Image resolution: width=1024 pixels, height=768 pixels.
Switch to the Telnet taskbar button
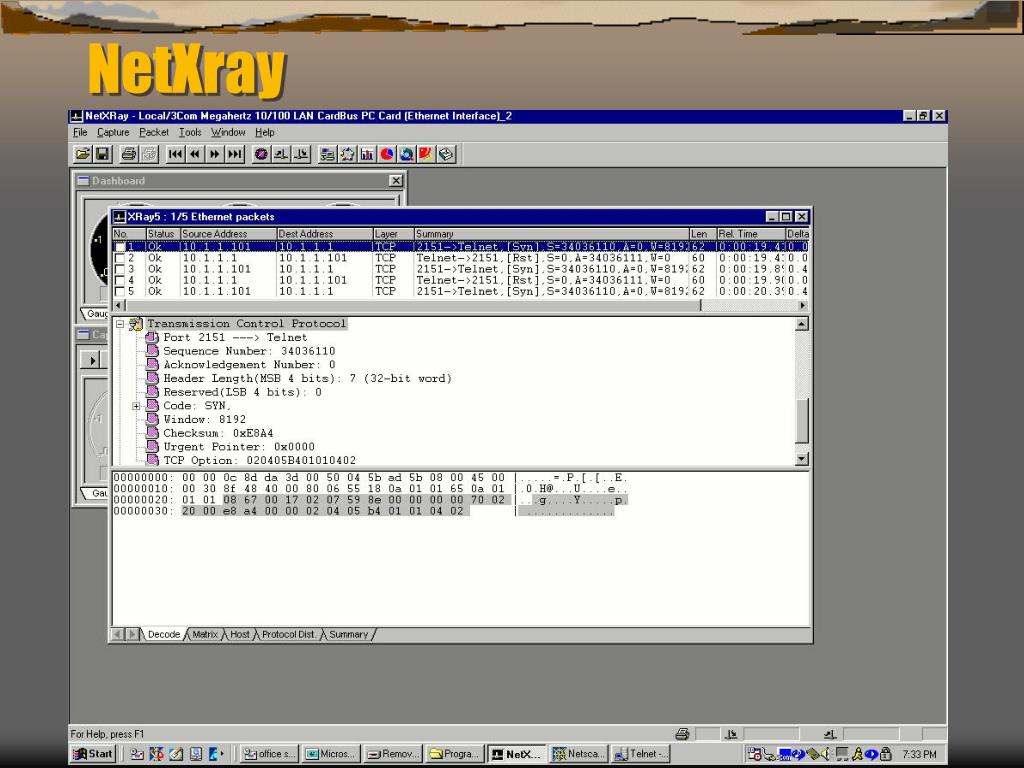point(641,754)
